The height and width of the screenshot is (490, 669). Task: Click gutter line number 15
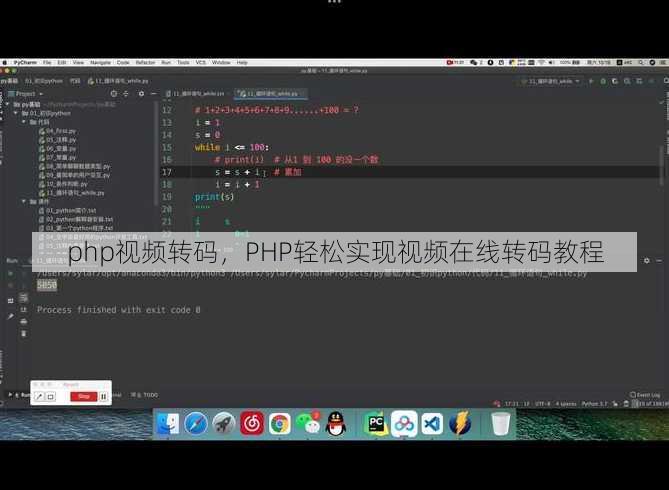166,147
